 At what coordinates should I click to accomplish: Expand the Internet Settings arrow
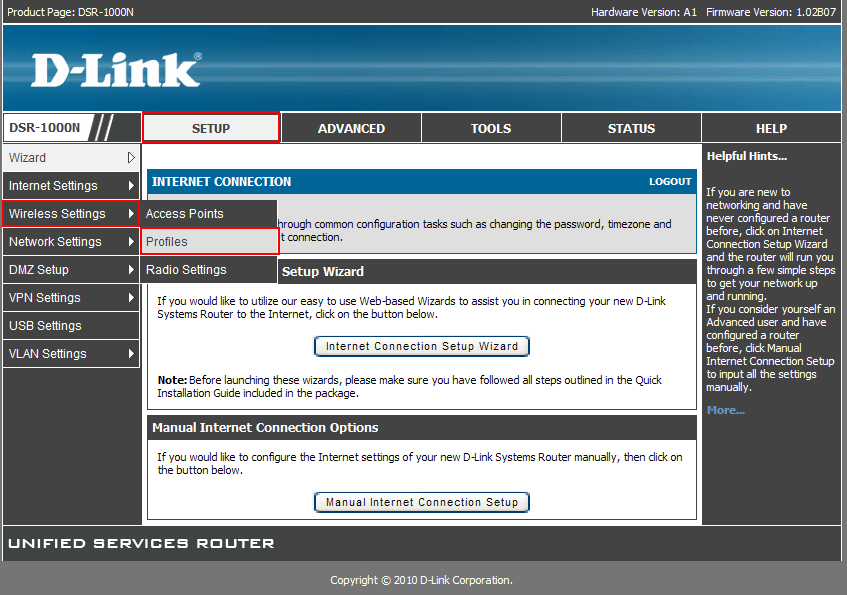131,186
